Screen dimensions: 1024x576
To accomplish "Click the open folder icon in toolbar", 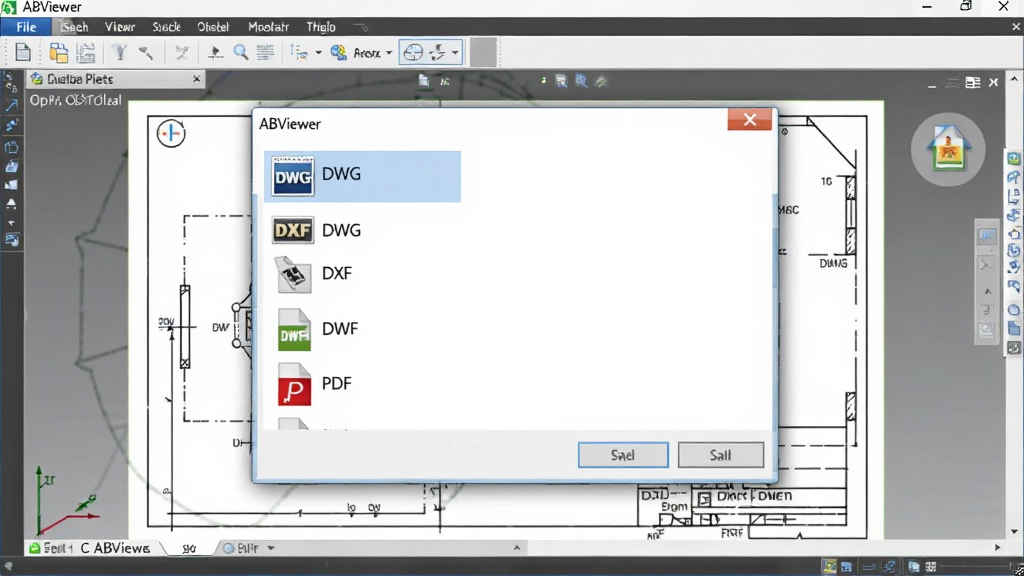I will [x=59, y=52].
